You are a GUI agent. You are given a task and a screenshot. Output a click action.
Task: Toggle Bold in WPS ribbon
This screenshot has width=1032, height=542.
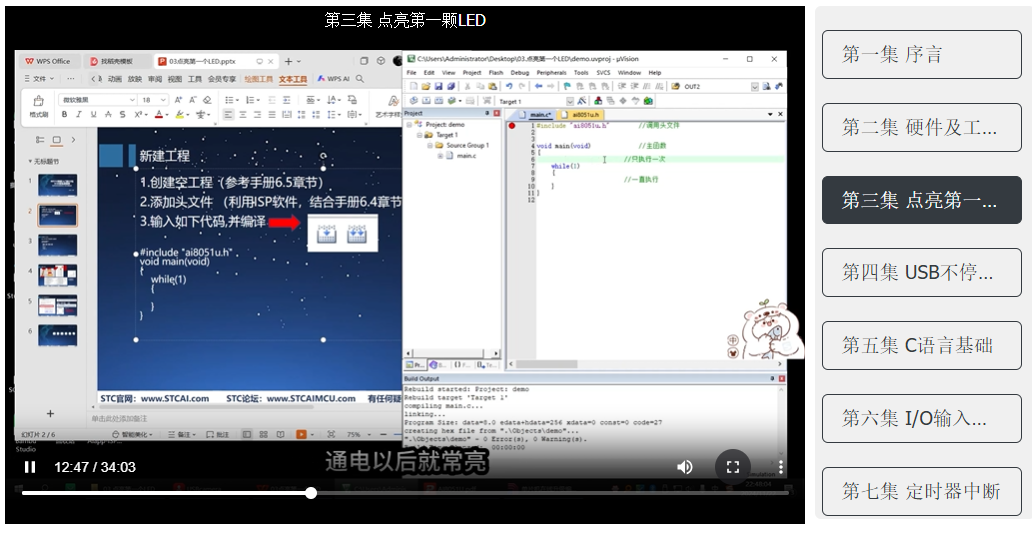tap(64, 114)
